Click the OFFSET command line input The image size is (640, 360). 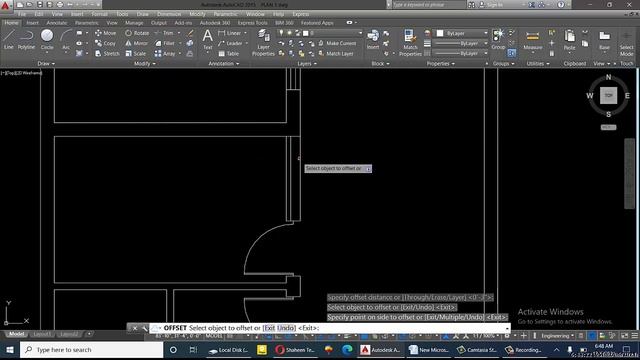click(331, 328)
